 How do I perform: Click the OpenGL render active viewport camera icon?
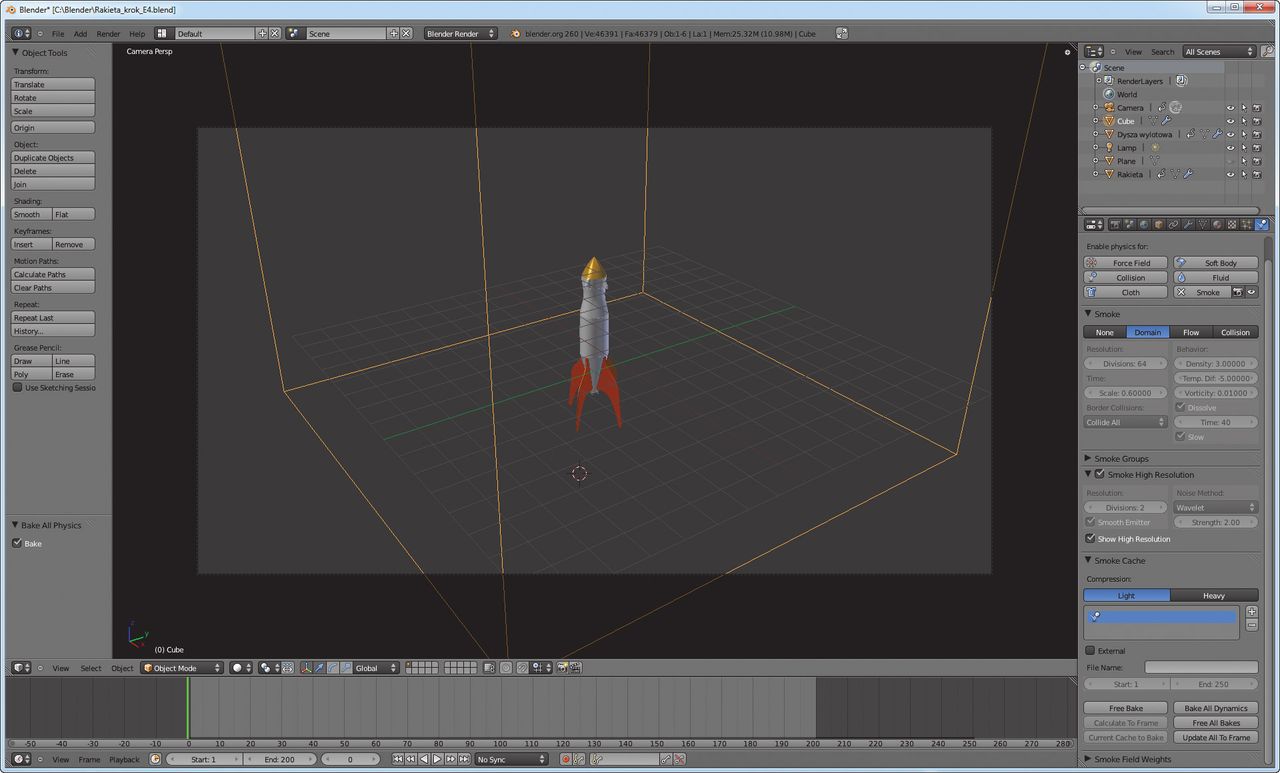[562, 668]
